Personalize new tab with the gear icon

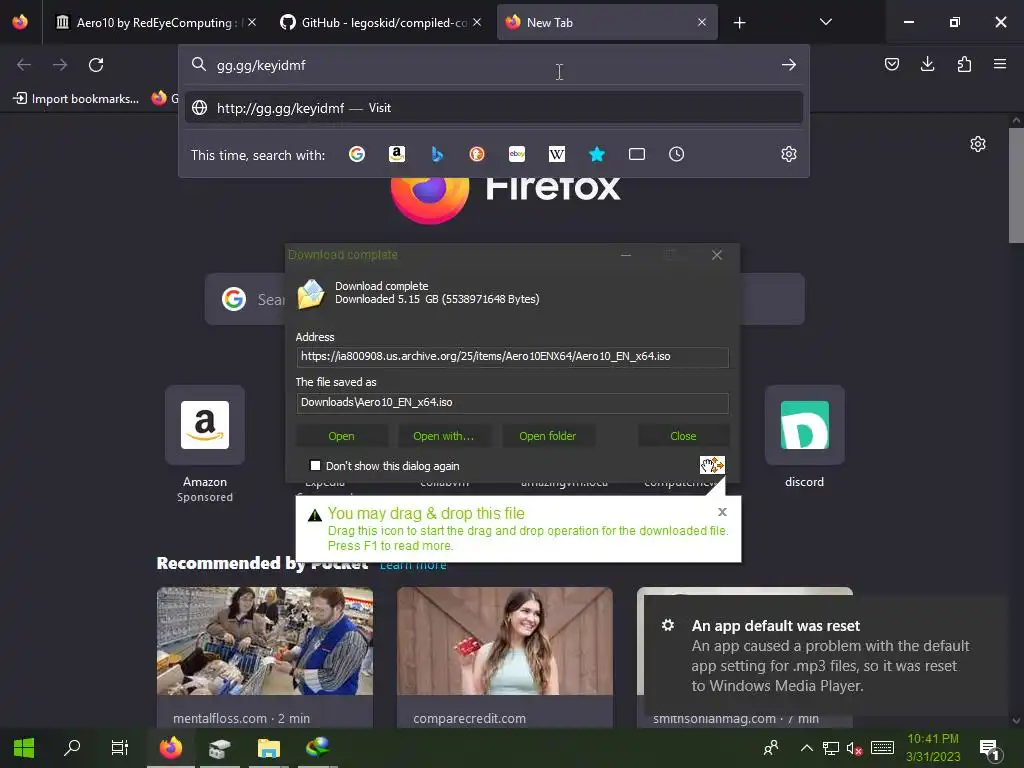click(x=978, y=144)
